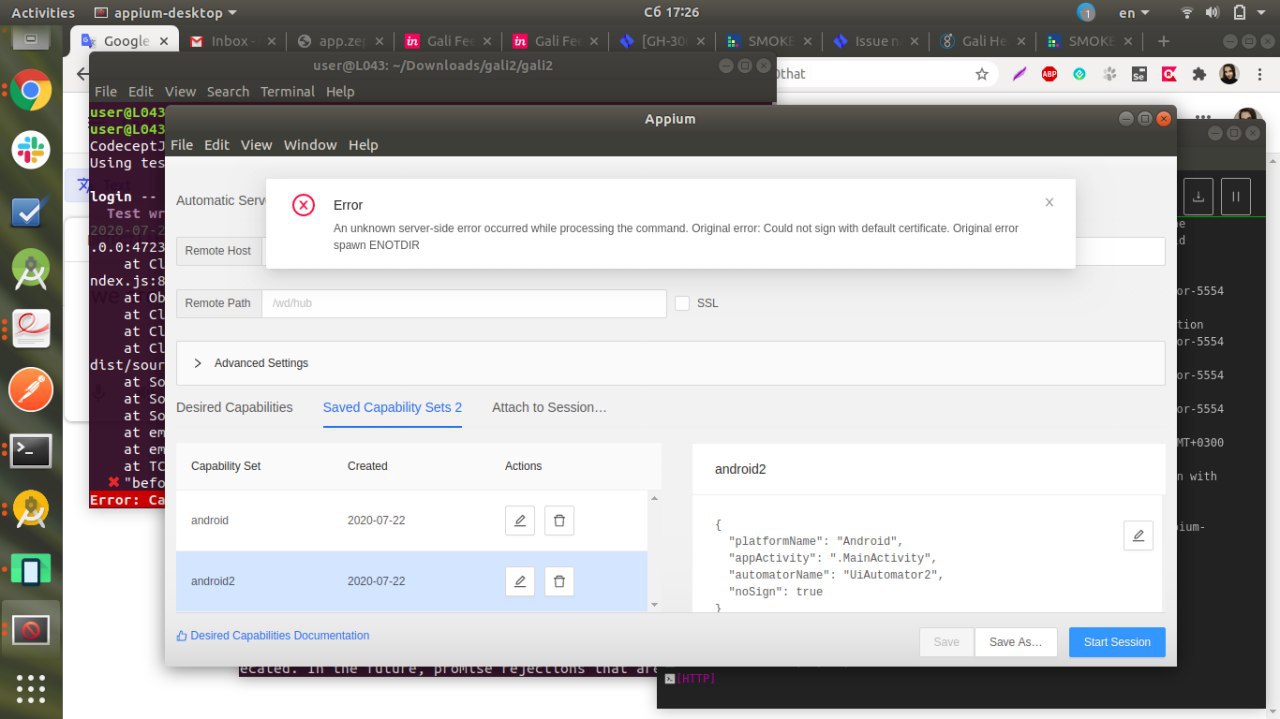The width and height of the screenshot is (1280, 719).
Task: Delete the android capability set
Action: pos(559,520)
